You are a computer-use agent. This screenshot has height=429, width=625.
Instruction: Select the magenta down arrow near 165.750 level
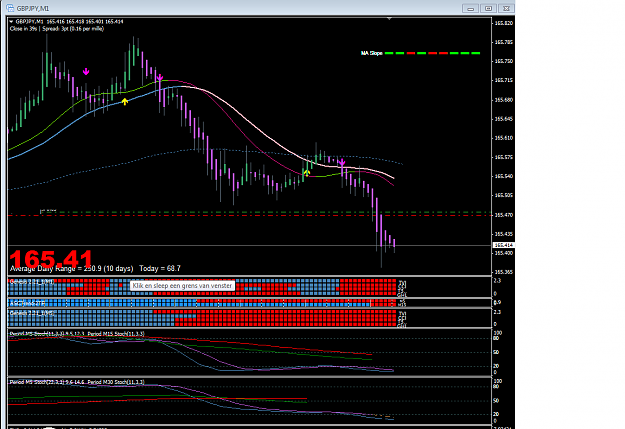(86, 71)
